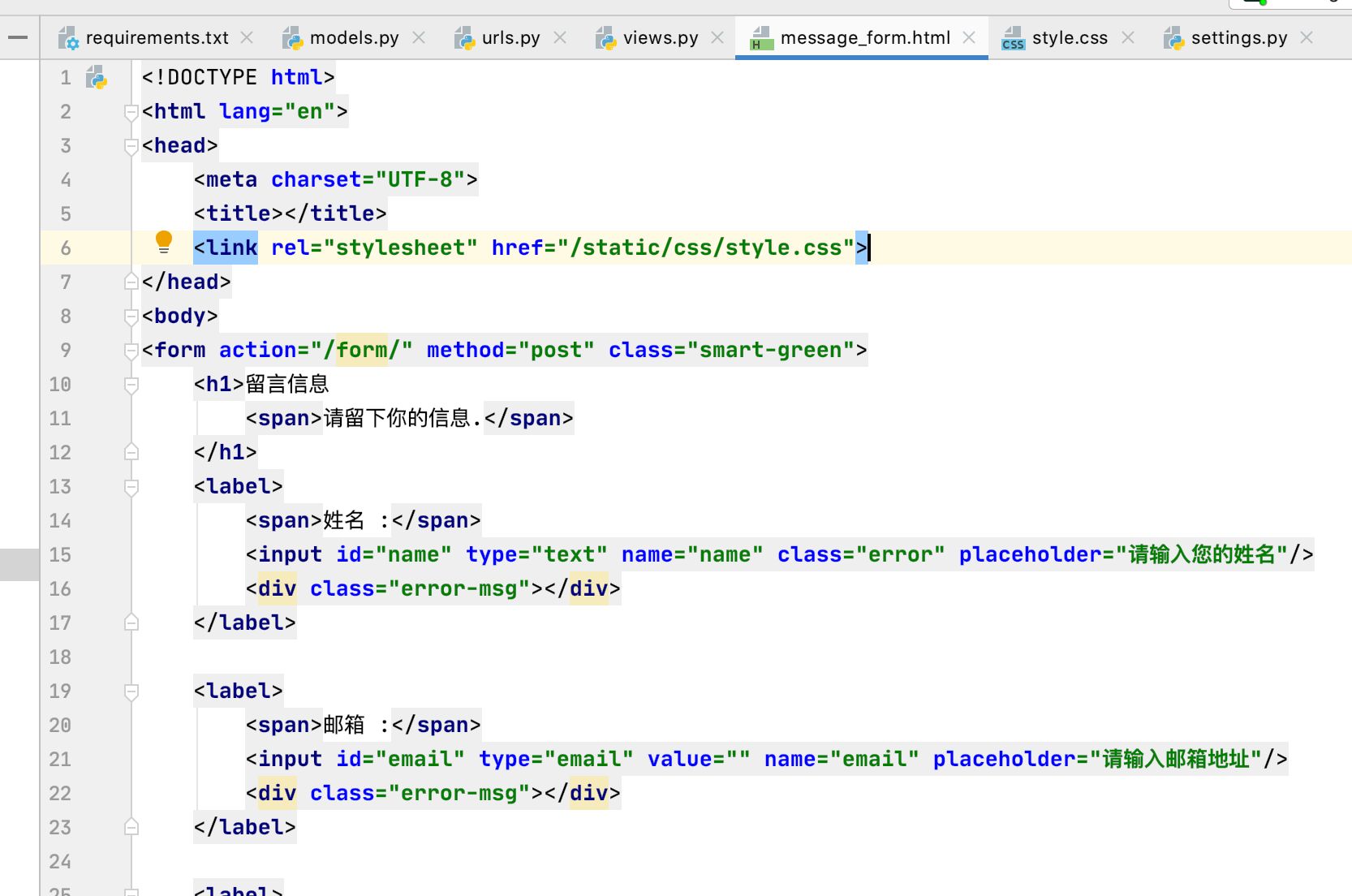Click the placeholder 请输入邮箱地址 value
This screenshot has width=1352, height=896.
pyautogui.click(x=1176, y=759)
